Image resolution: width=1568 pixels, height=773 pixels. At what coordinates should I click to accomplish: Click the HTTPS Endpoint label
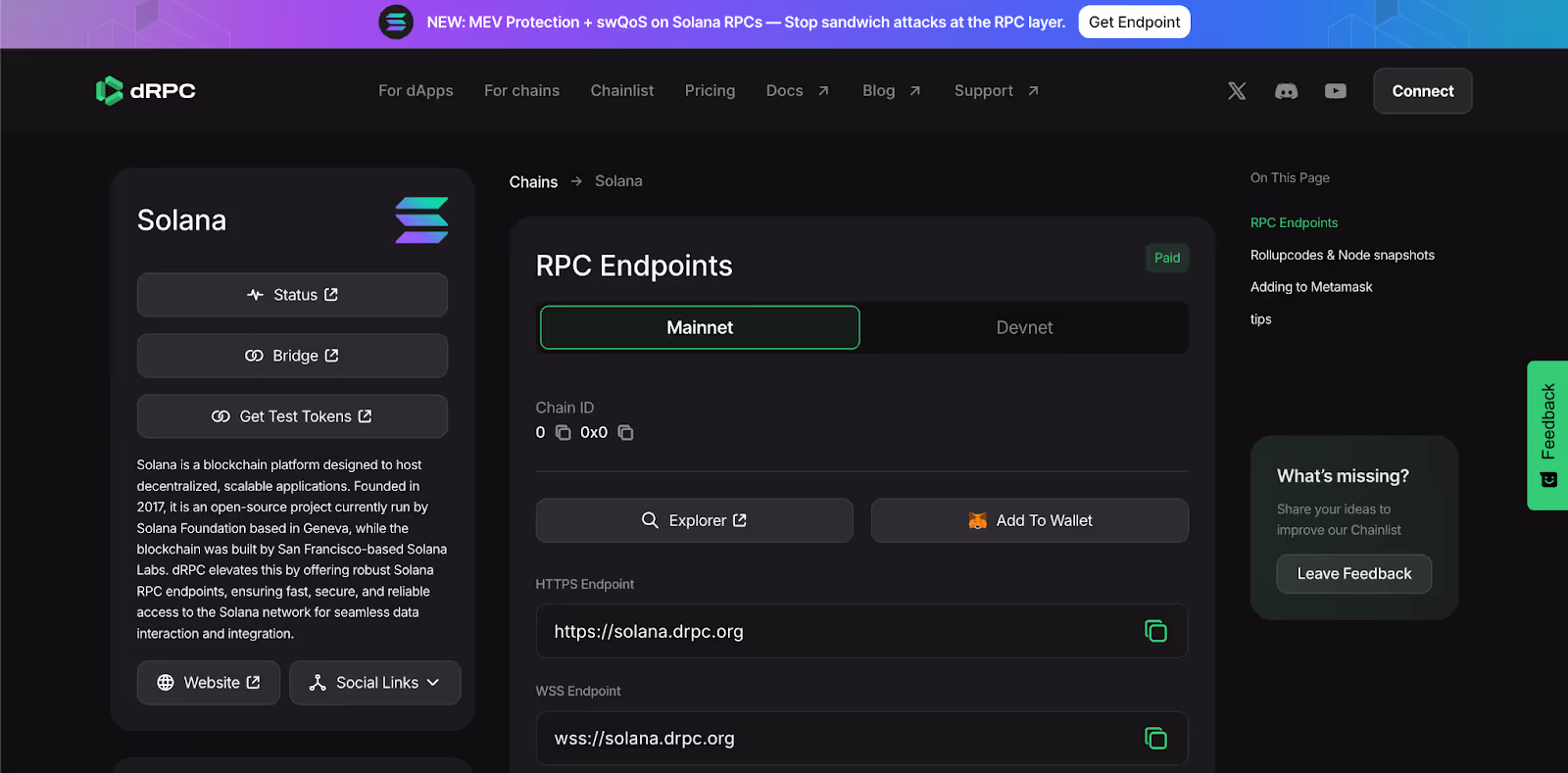584,584
